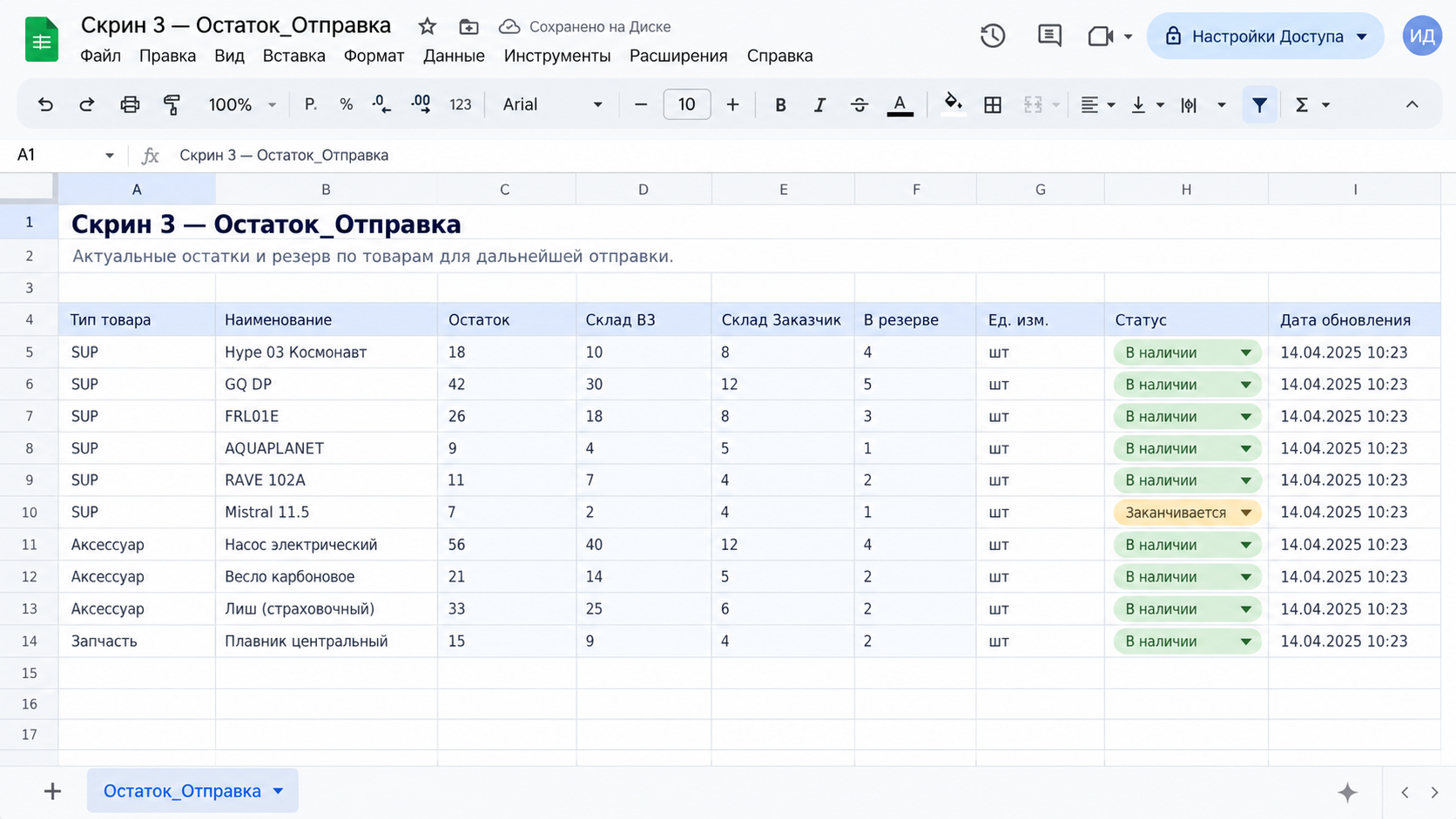Check the cloud save status icon
1456x819 pixels.
tap(509, 27)
